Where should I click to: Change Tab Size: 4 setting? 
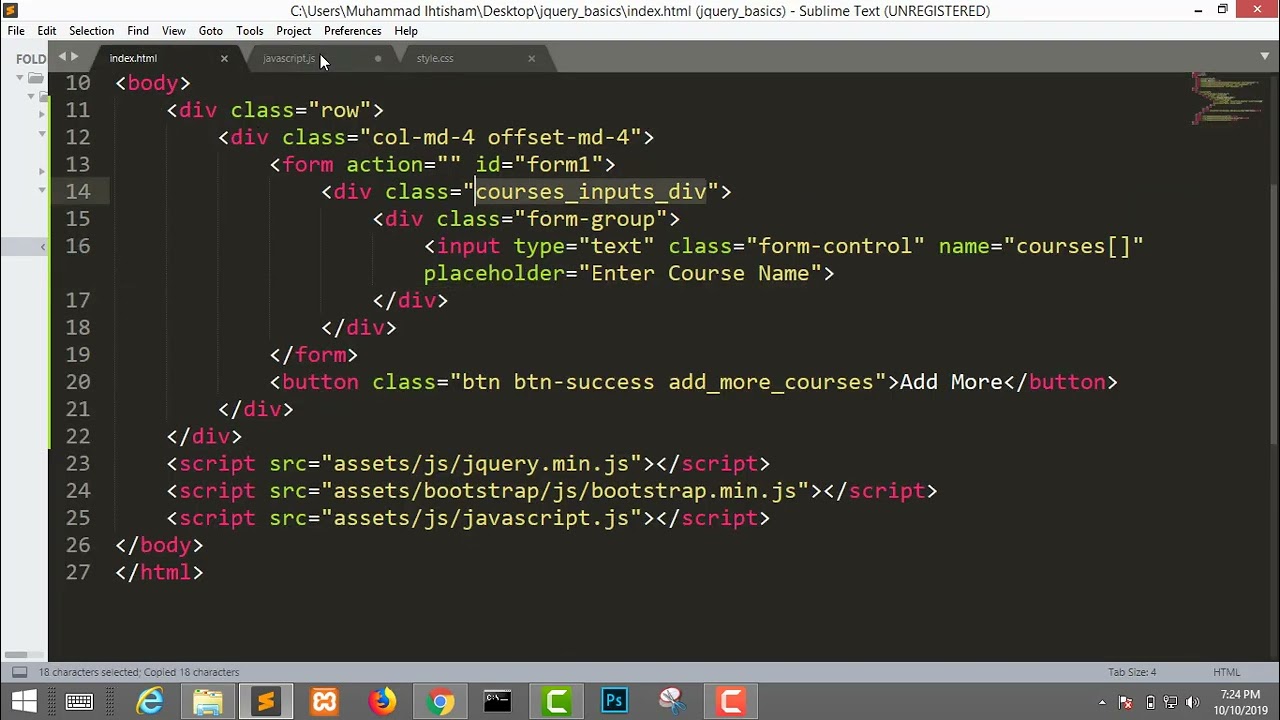click(1132, 672)
